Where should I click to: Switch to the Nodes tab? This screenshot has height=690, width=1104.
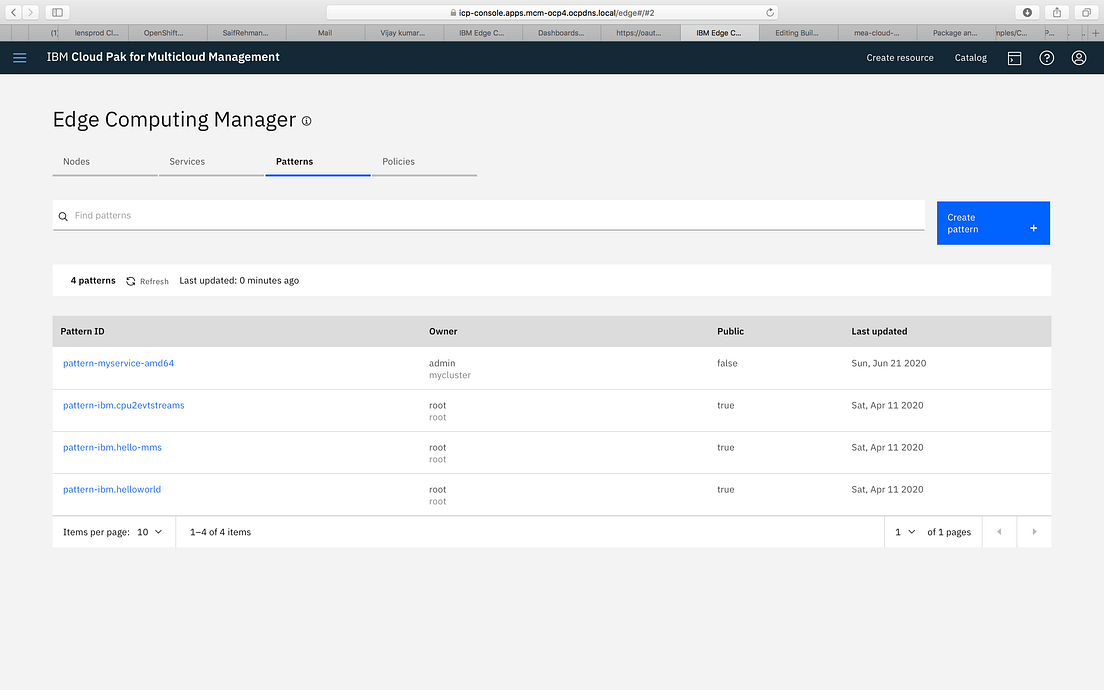pos(76,161)
